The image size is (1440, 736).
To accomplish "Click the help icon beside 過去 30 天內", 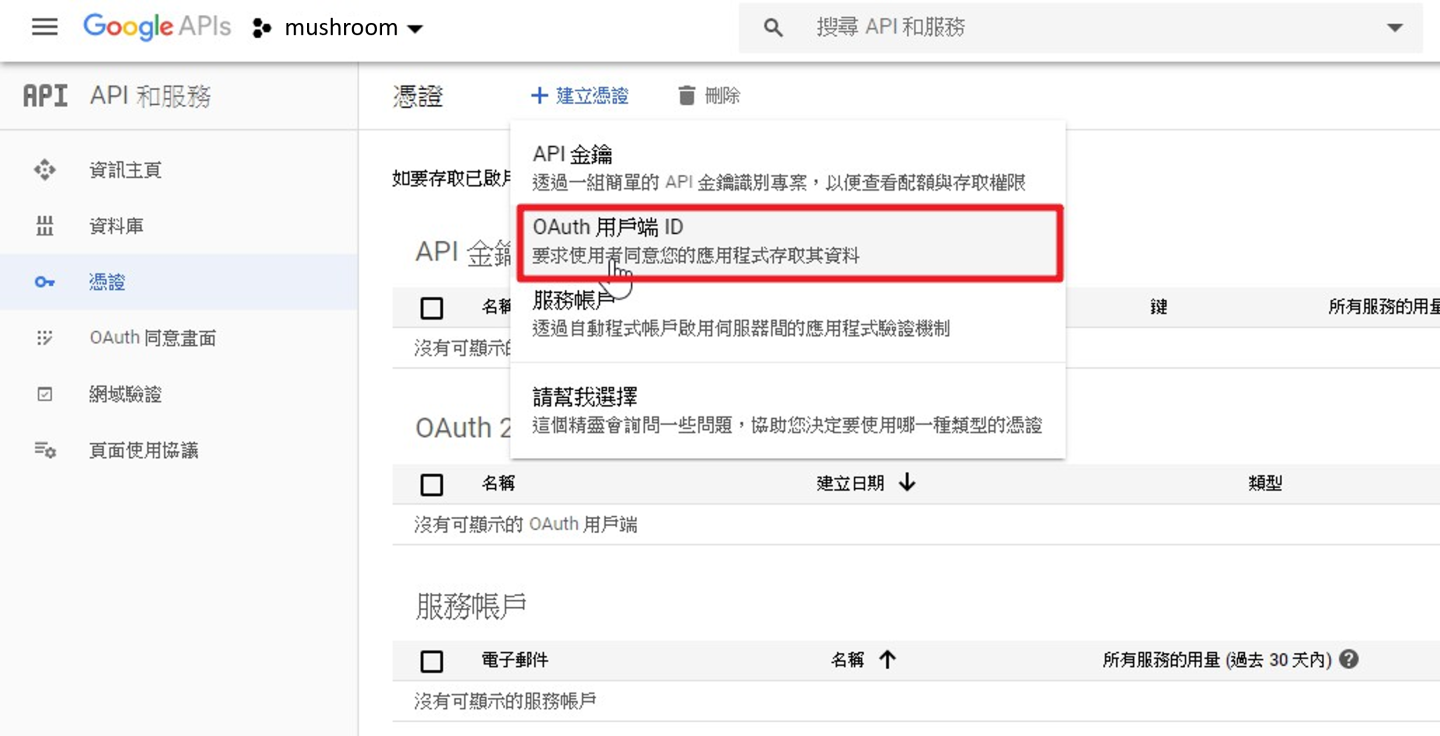I will coord(1349,659).
